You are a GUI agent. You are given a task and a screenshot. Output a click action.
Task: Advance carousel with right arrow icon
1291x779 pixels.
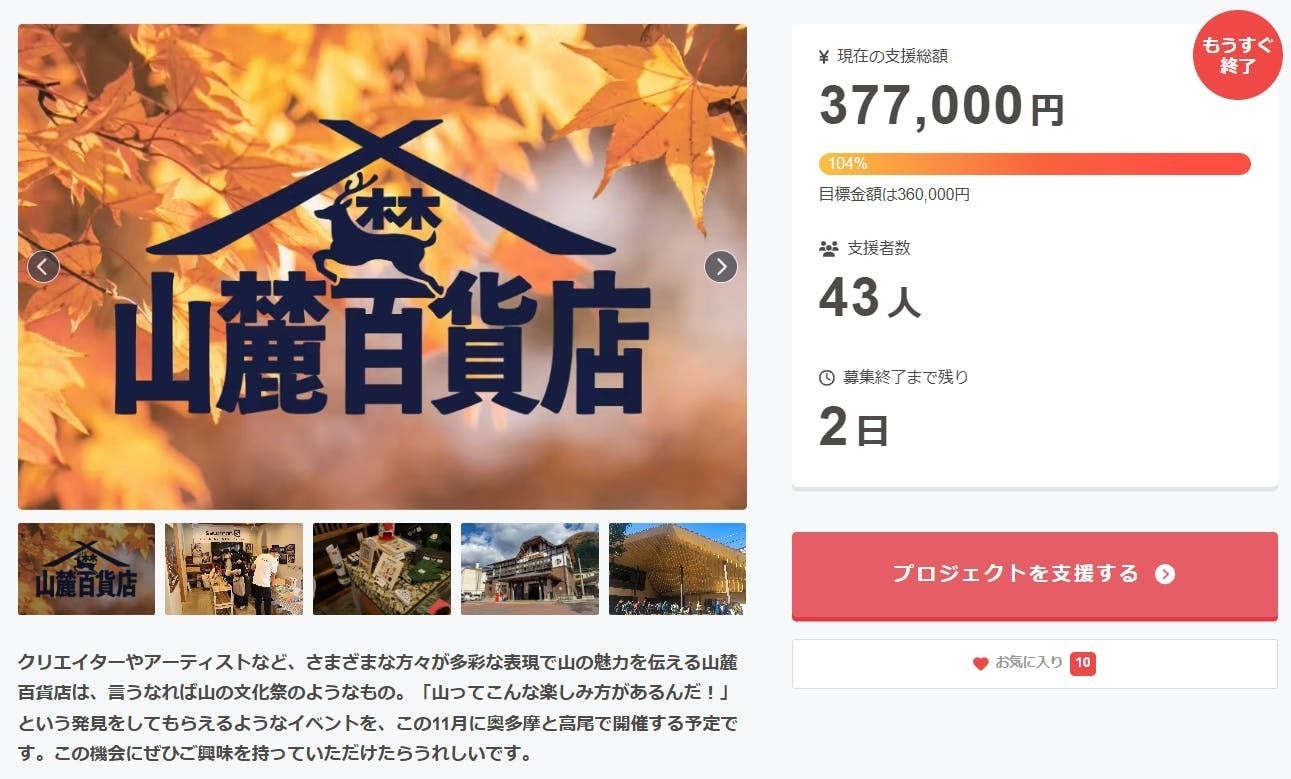721,266
